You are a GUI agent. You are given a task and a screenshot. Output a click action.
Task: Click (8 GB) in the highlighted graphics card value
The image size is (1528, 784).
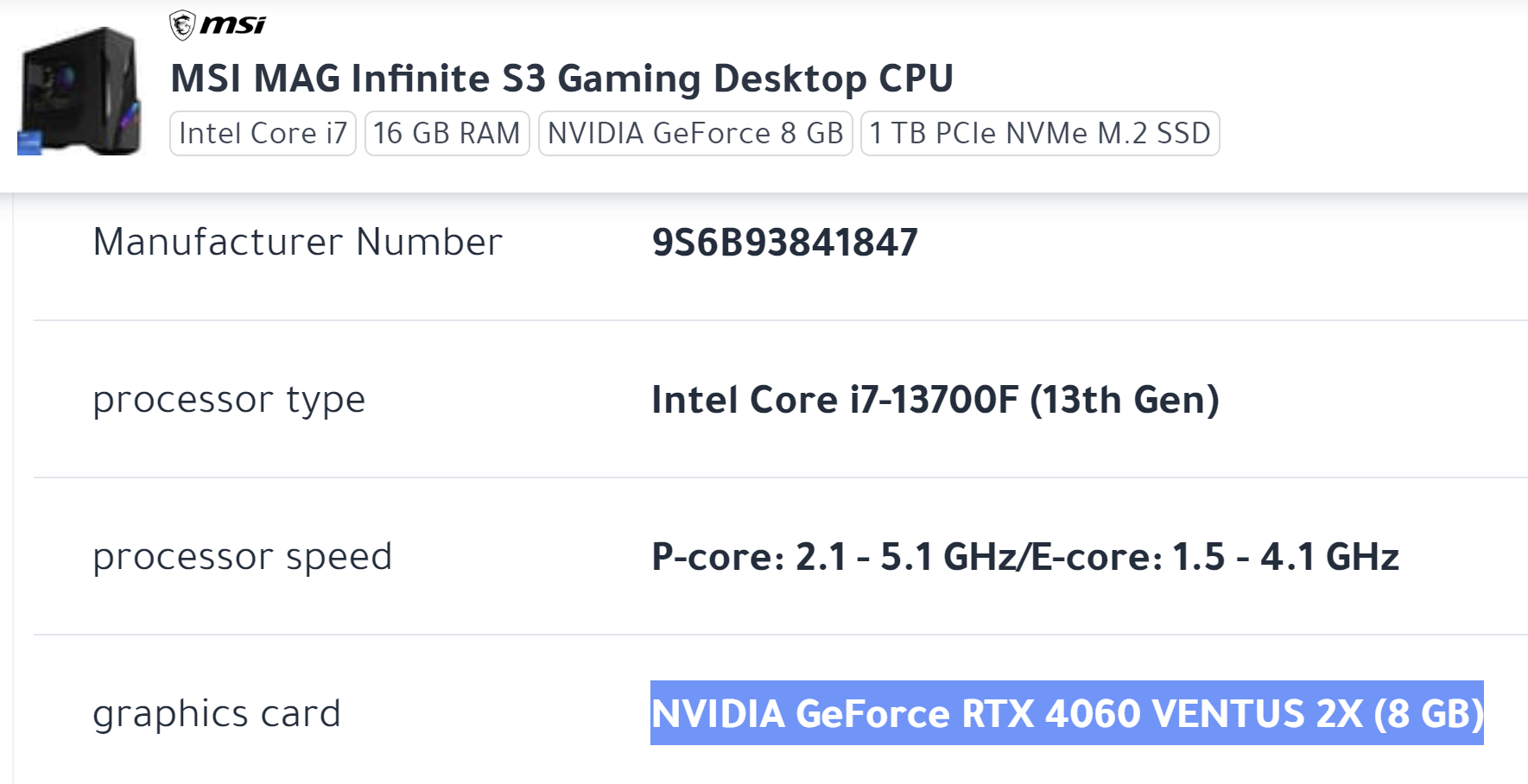(x=1429, y=714)
